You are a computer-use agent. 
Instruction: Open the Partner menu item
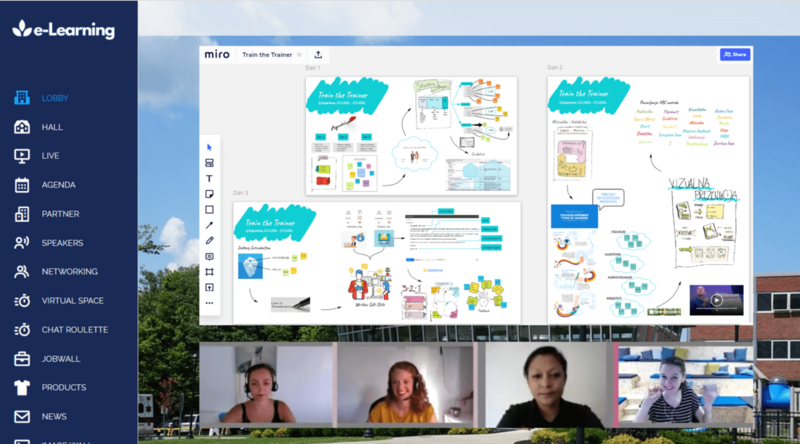(x=60, y=214)
